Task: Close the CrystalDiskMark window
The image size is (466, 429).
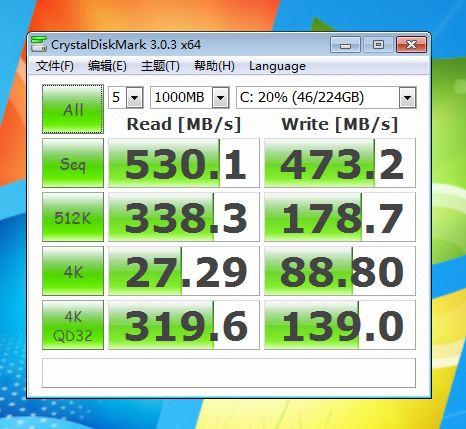Action: tap(412, 45)
